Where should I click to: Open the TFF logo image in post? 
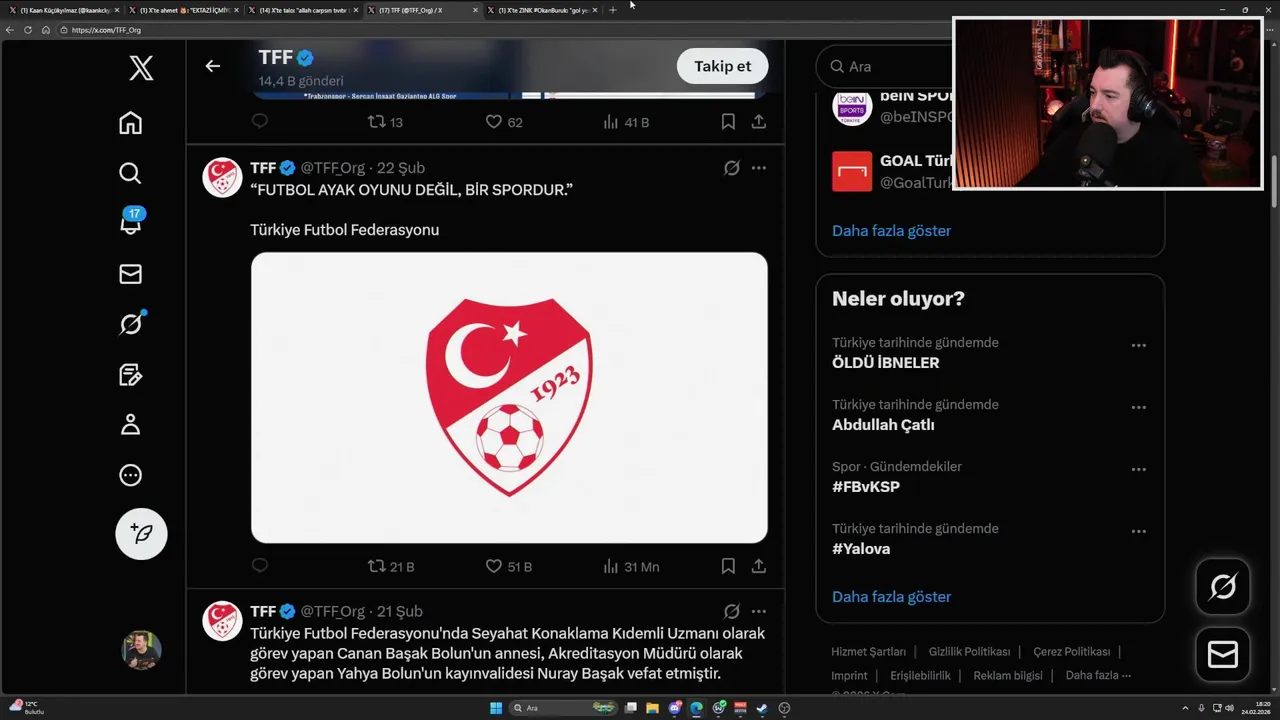(x=509, y=397)
